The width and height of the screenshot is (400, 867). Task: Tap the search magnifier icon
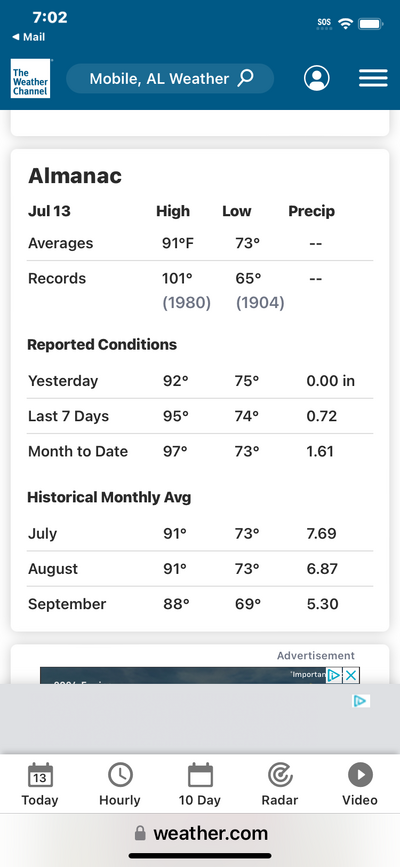coord(246,78)
